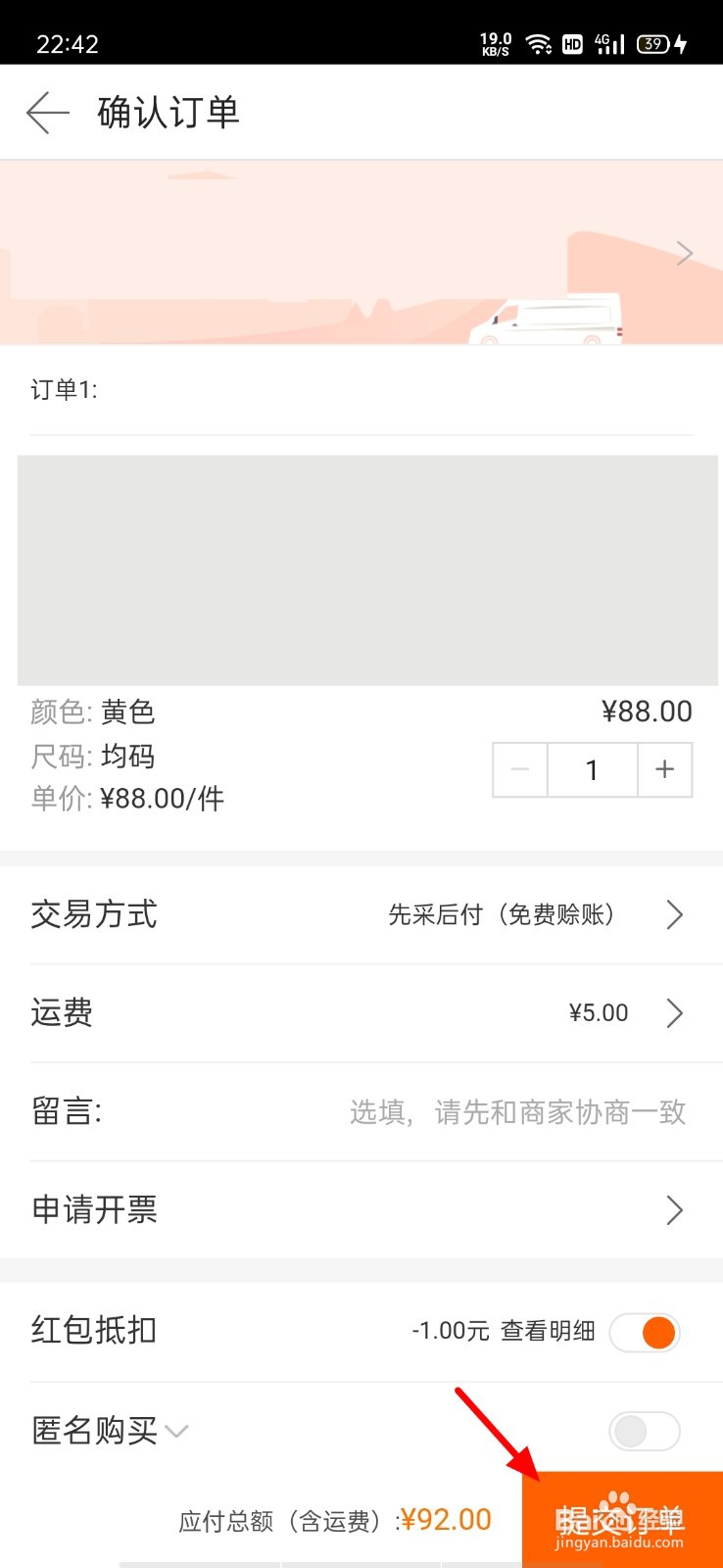The image size is (723, 1568).
Task: Tap the quantity number field
Action: 593,769
